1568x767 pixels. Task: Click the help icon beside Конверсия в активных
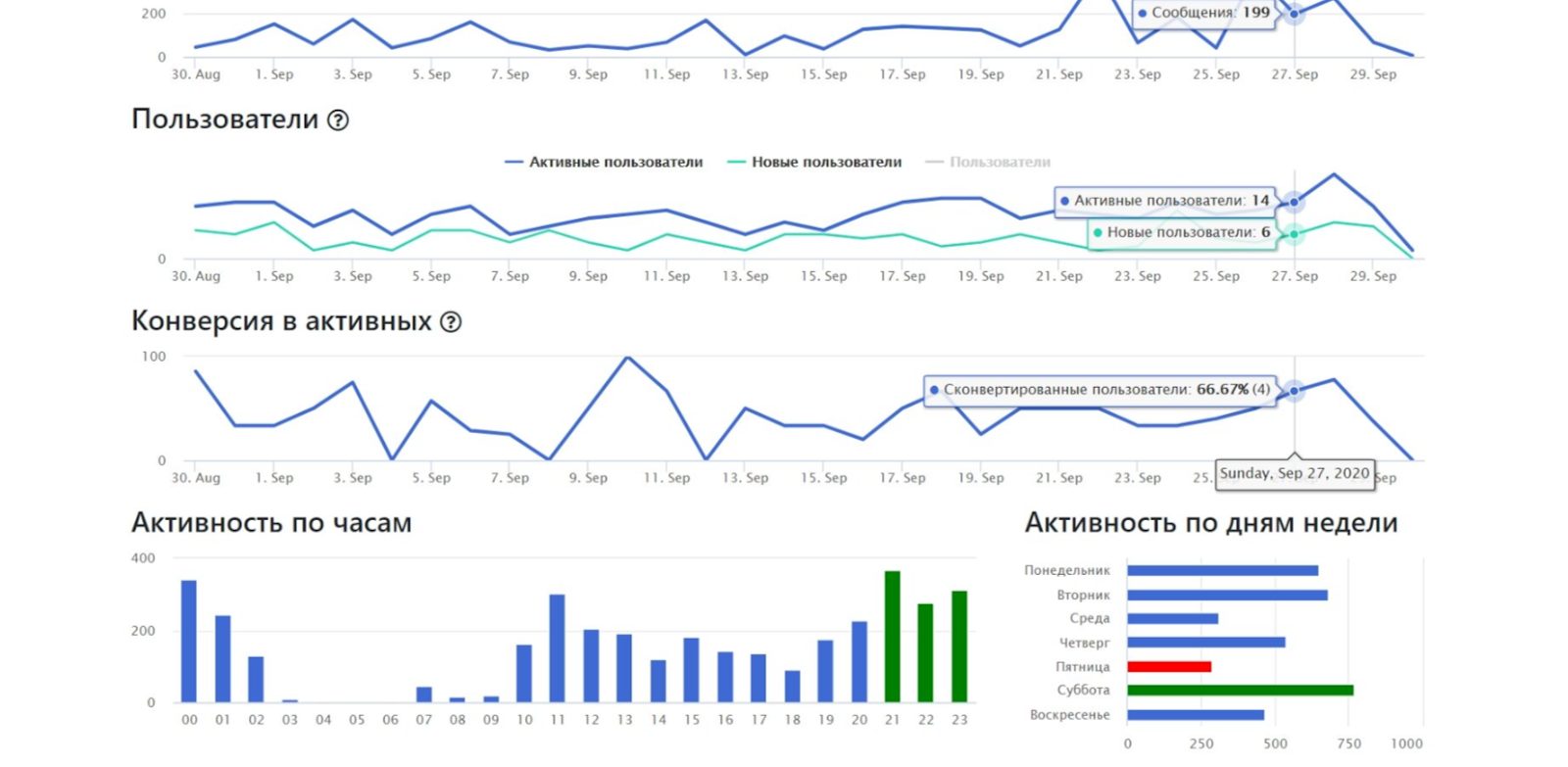[x=451, y=322]
